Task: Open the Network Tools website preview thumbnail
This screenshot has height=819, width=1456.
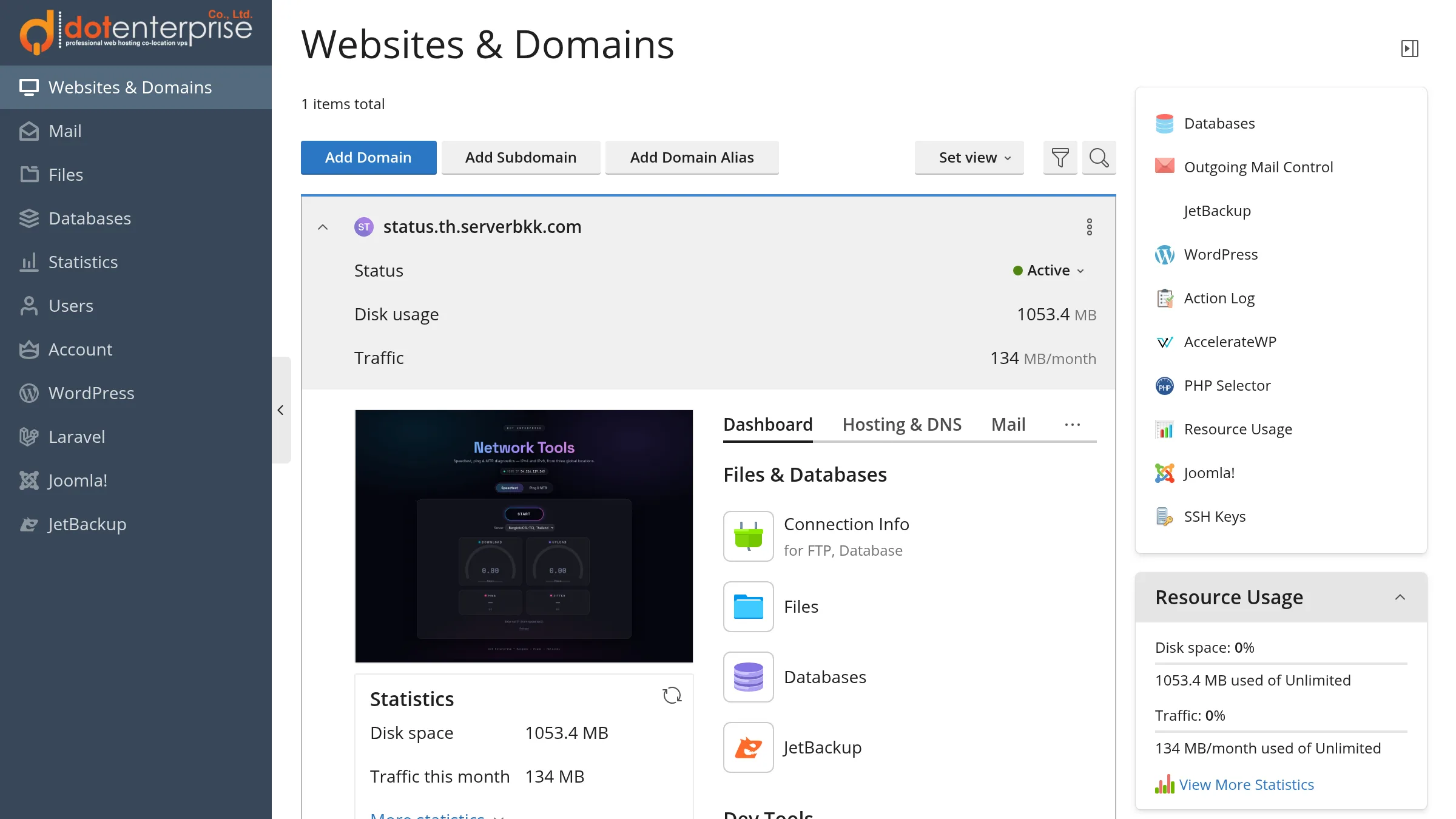Action: coord(524,536)
